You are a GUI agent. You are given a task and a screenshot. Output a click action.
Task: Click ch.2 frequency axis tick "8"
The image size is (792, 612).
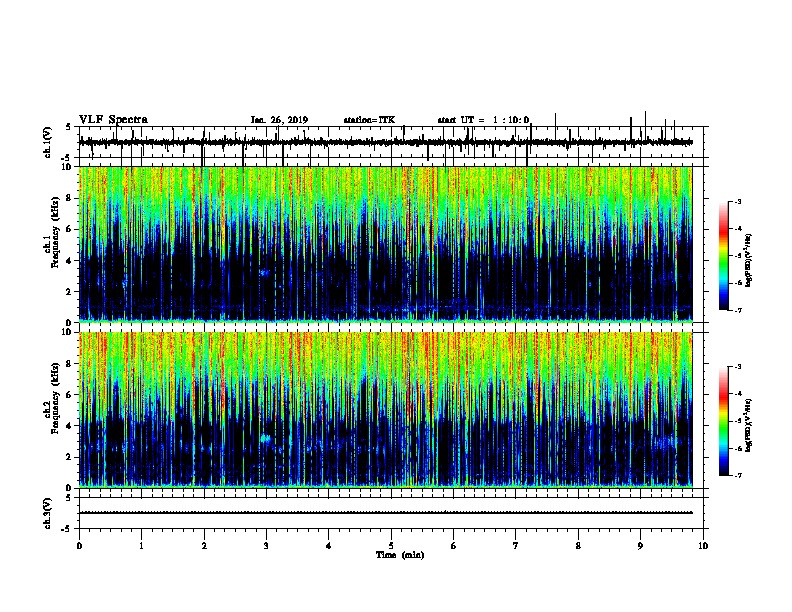tap(70, 364)
